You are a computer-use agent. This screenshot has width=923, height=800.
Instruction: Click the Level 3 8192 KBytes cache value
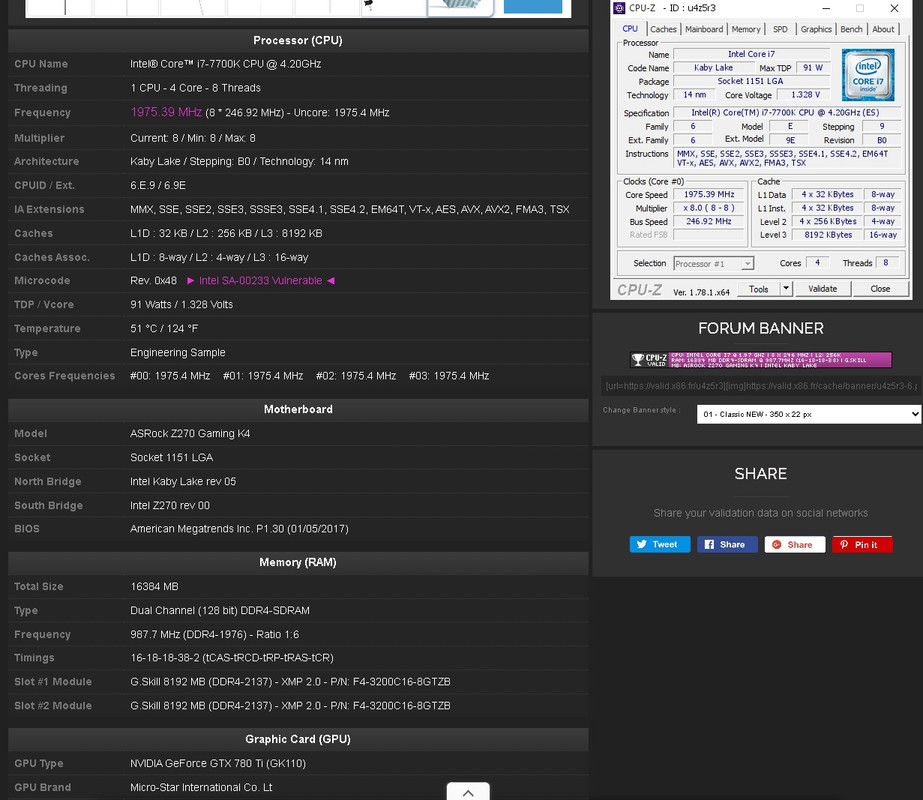tap(828, 235)
